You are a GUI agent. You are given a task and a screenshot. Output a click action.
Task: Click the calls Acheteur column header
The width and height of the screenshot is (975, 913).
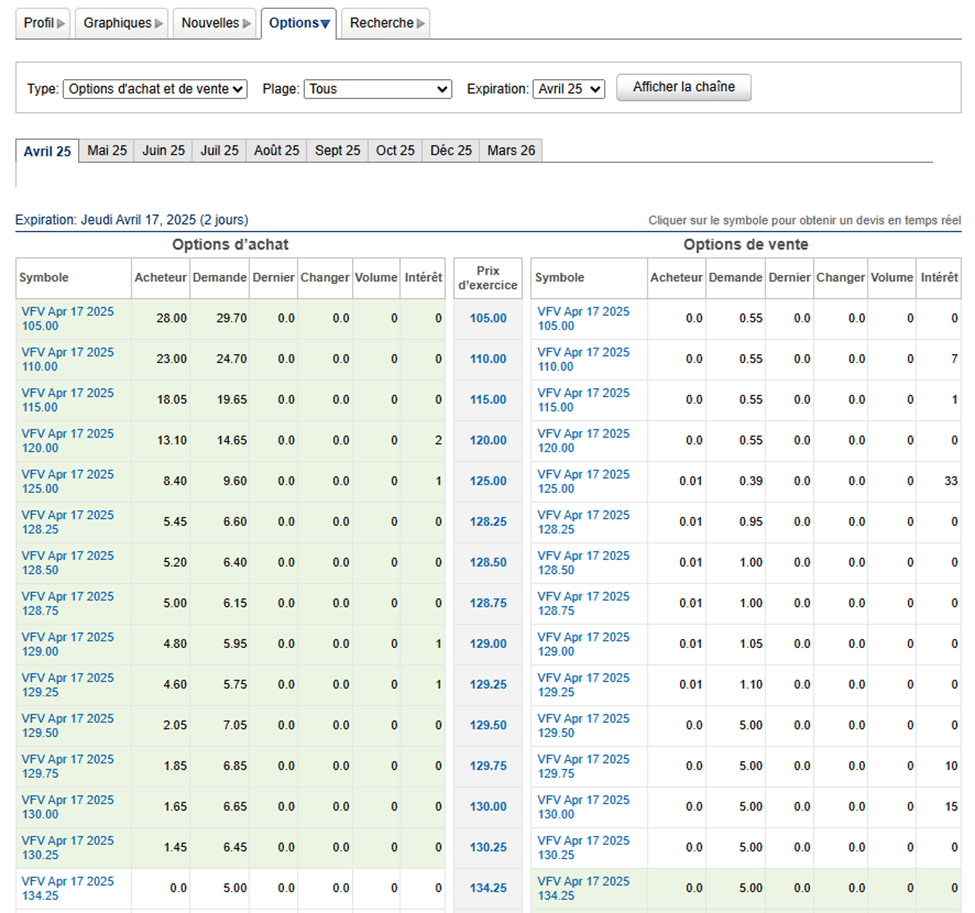point(160,278)
